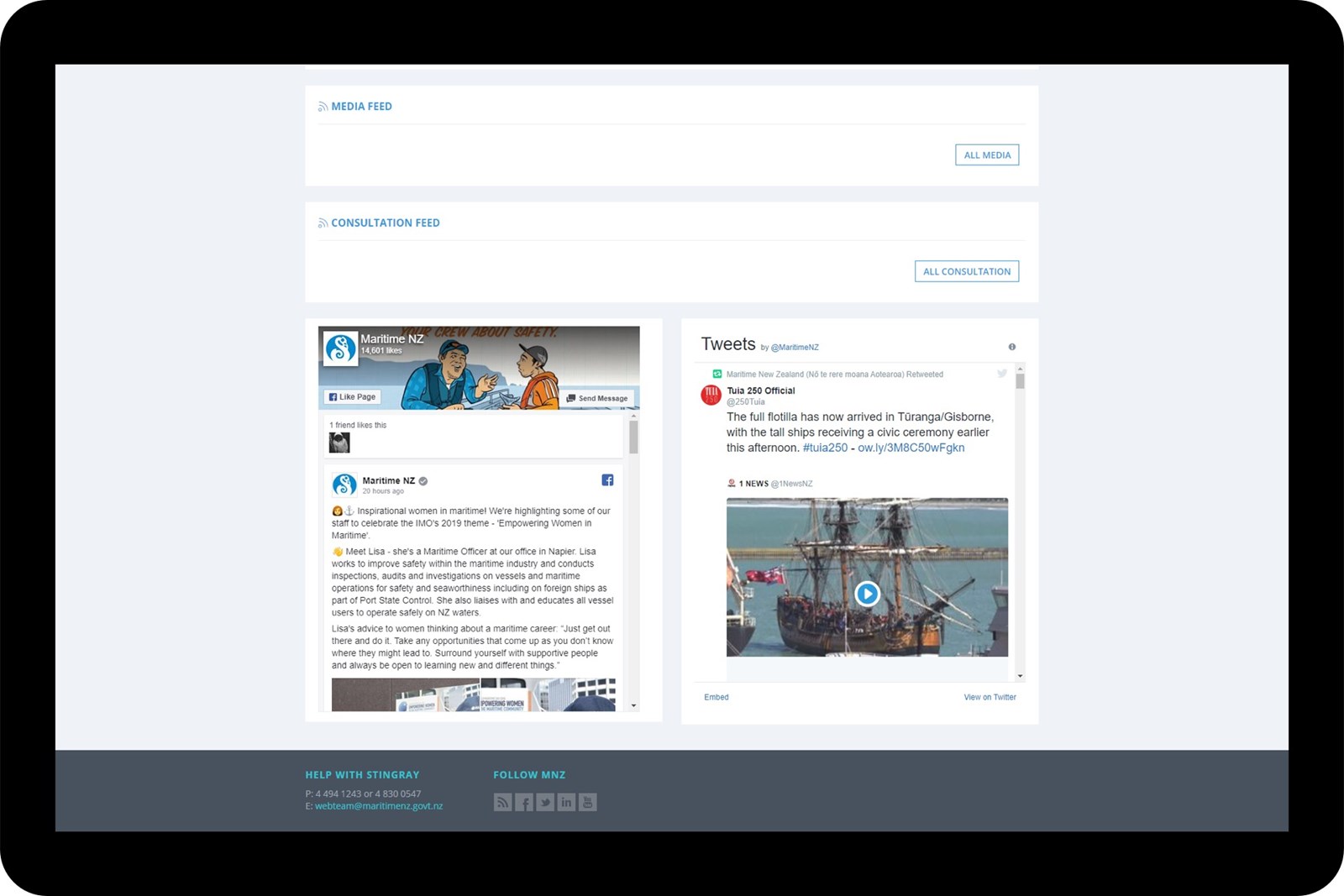Open the Empowering Women post image
1344x896 pixels.
tap(473, 695)
